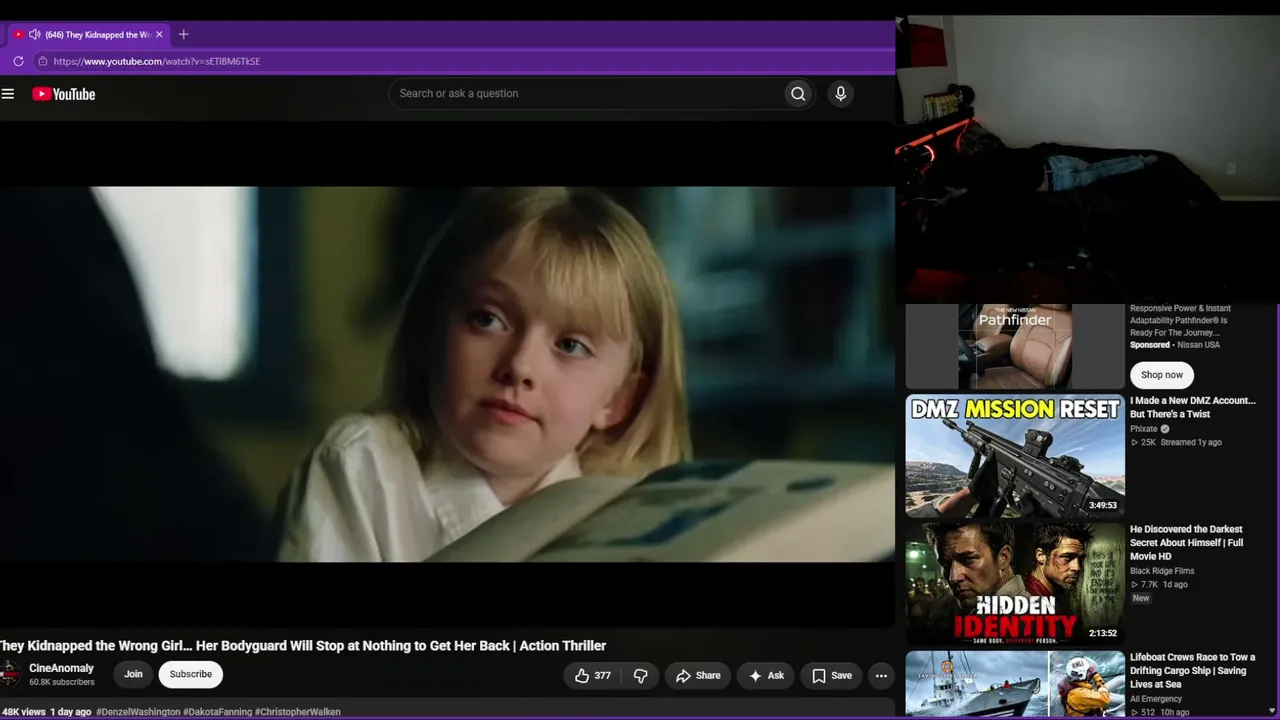Open the YouTube guide hamburger menu

tap(8, 94)
